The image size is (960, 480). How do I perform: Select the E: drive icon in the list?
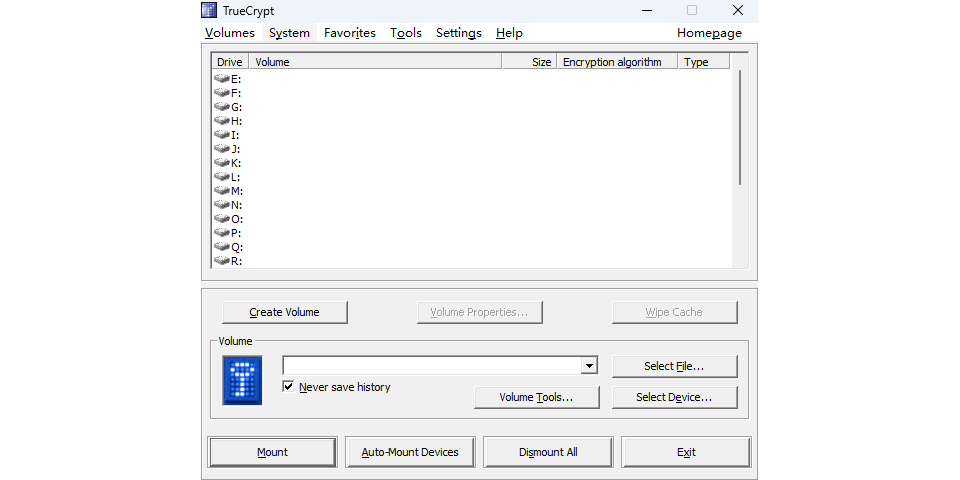(x=222, y=79)
